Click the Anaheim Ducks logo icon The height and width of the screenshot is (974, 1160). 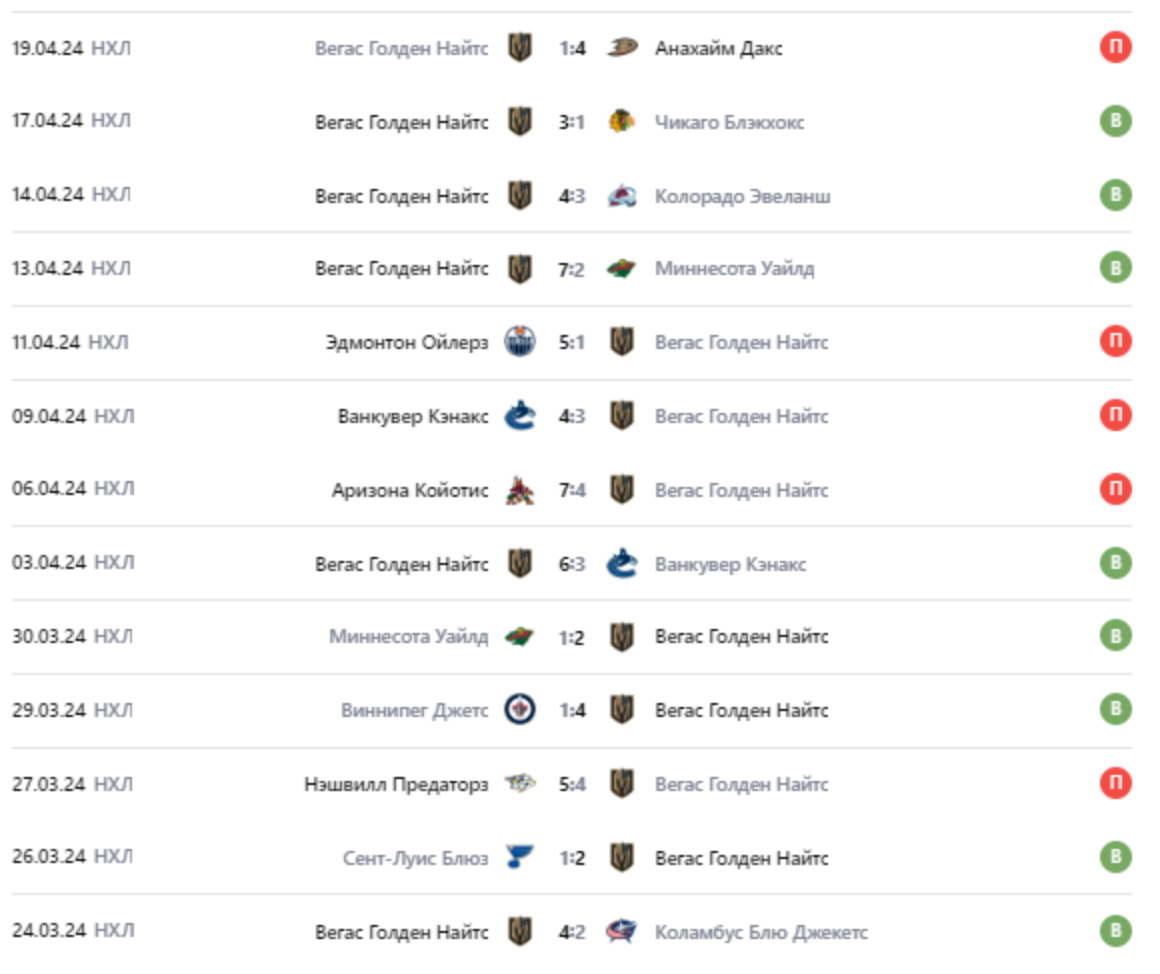[x=622, y=48]
